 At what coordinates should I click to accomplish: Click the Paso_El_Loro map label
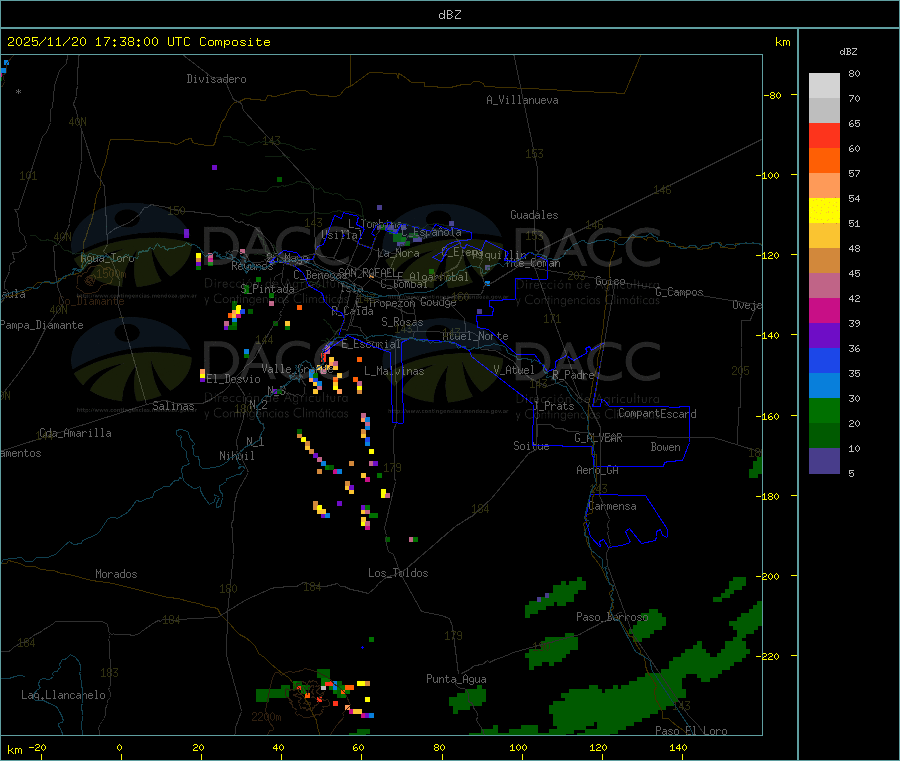pos(692,731)
